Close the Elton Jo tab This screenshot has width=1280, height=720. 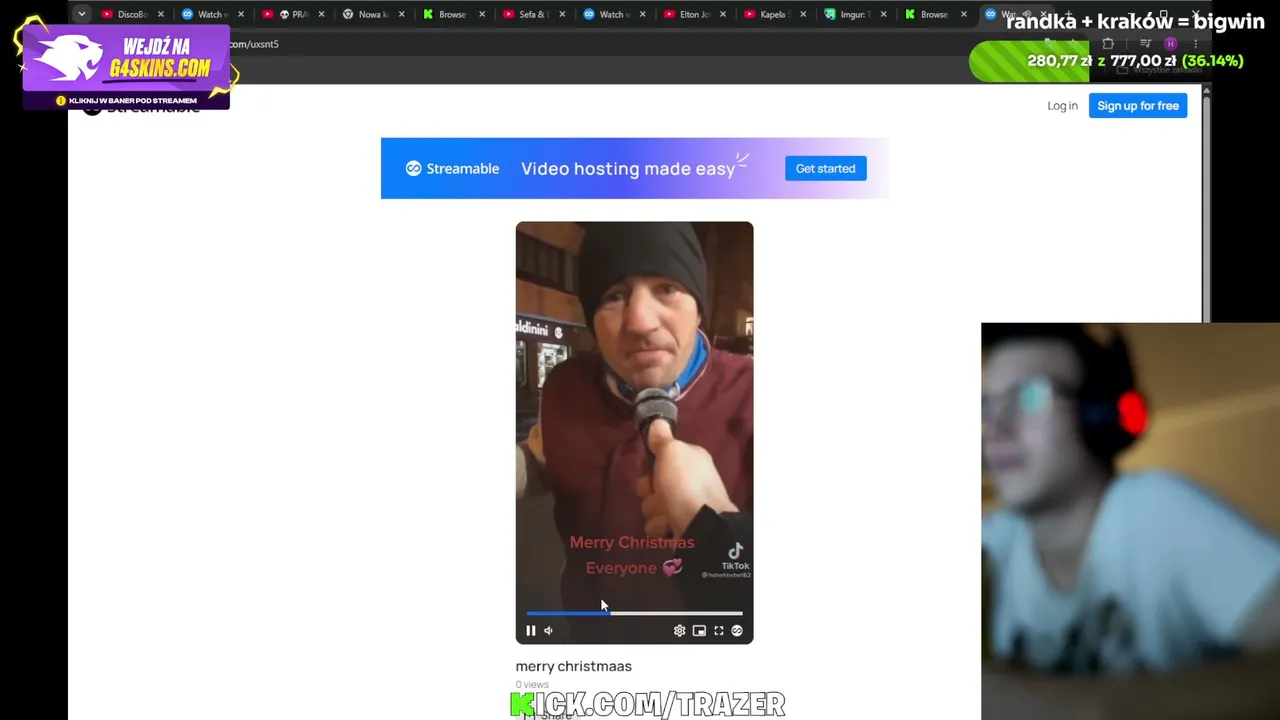[x=723, y=14]
